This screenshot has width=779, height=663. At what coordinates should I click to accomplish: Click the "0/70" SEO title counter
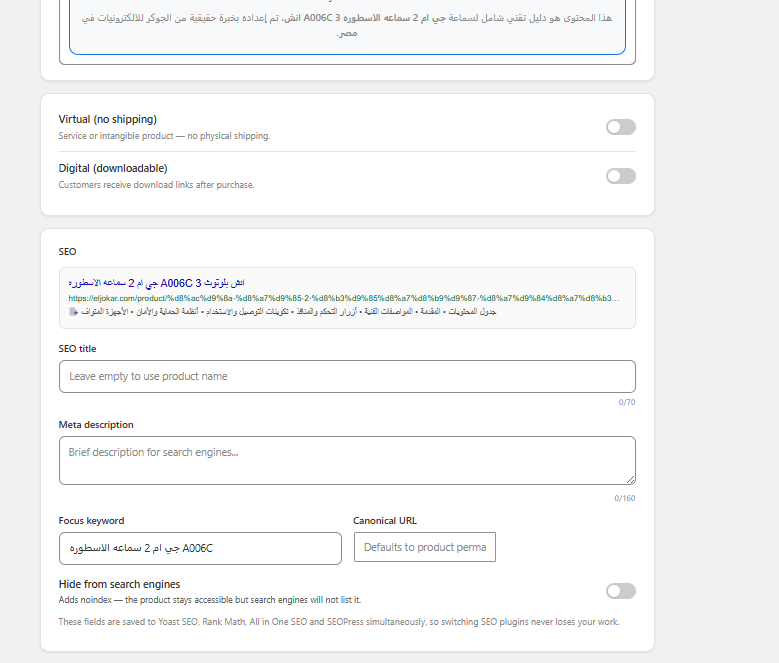point(626,402)
